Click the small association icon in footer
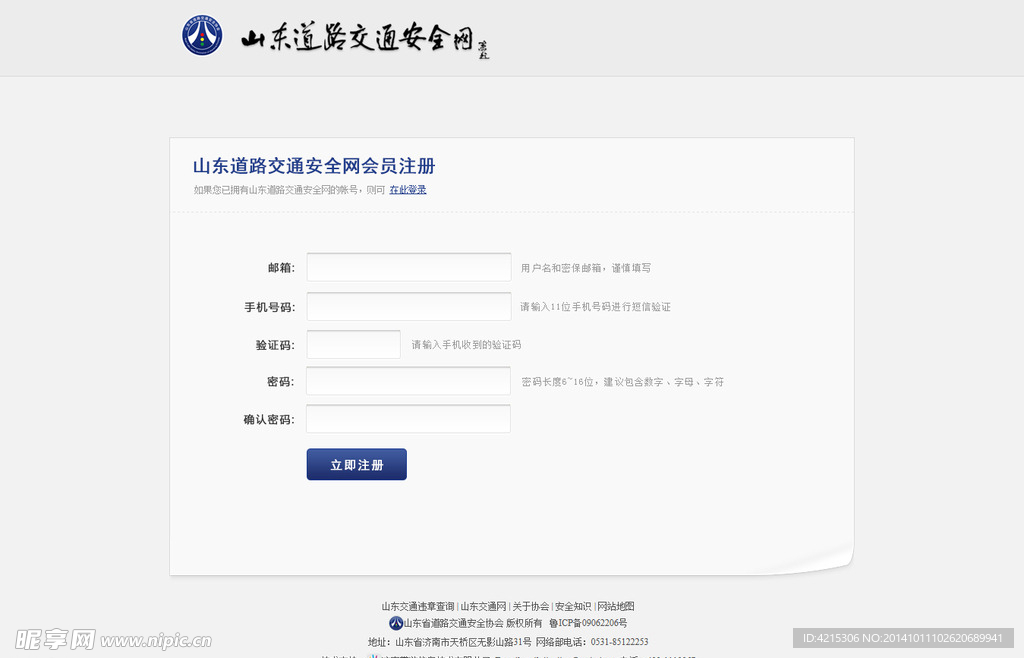 [395, 623]
